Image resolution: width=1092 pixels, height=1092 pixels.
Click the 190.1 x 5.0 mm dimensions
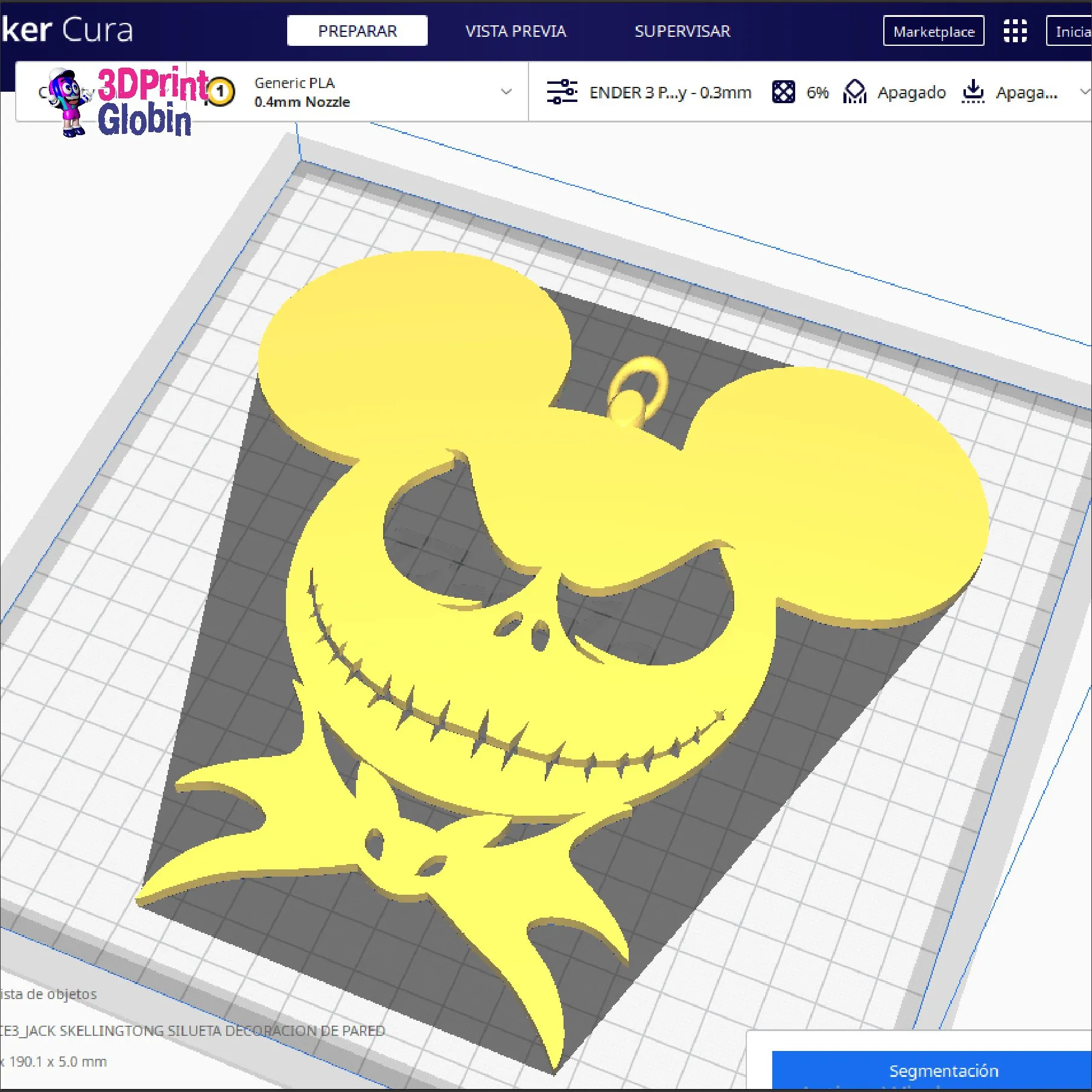54,1061
